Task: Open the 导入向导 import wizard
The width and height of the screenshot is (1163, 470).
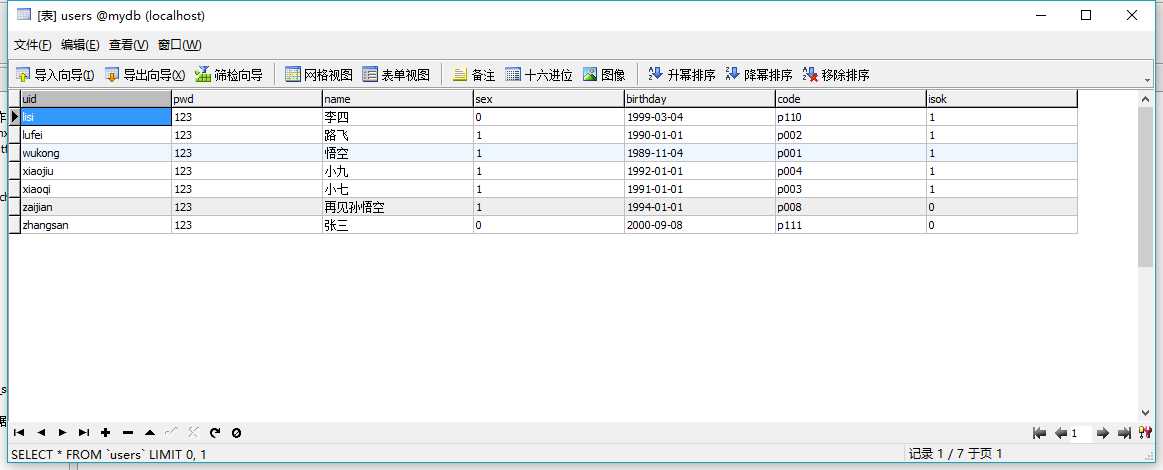Action: pyautogui.click(x=55, y=75)
